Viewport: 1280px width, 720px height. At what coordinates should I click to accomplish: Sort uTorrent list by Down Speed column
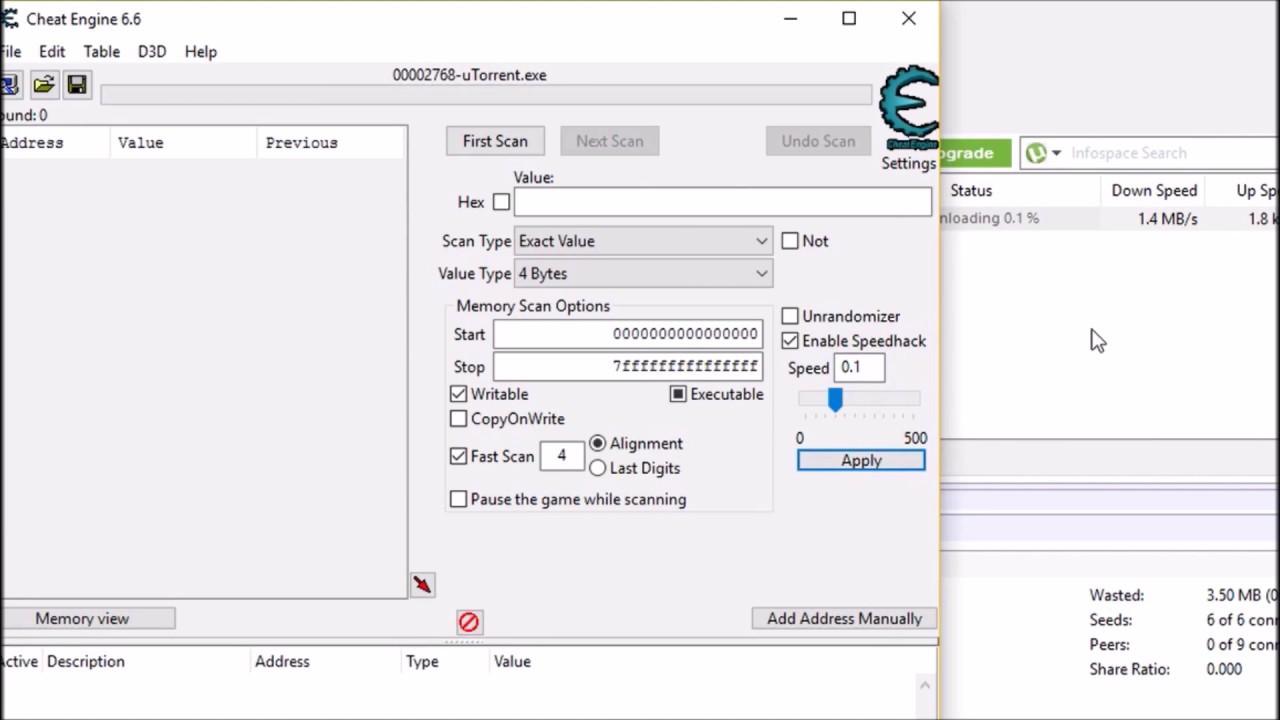pos(1154,191)
